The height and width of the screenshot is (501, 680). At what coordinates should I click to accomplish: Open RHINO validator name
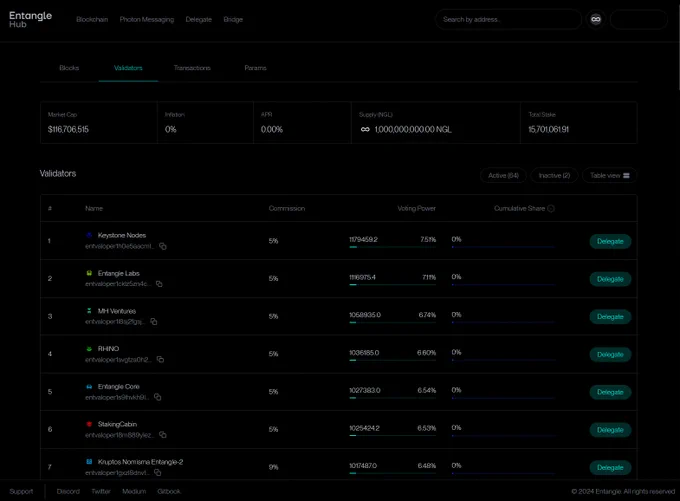click(108, 349)
